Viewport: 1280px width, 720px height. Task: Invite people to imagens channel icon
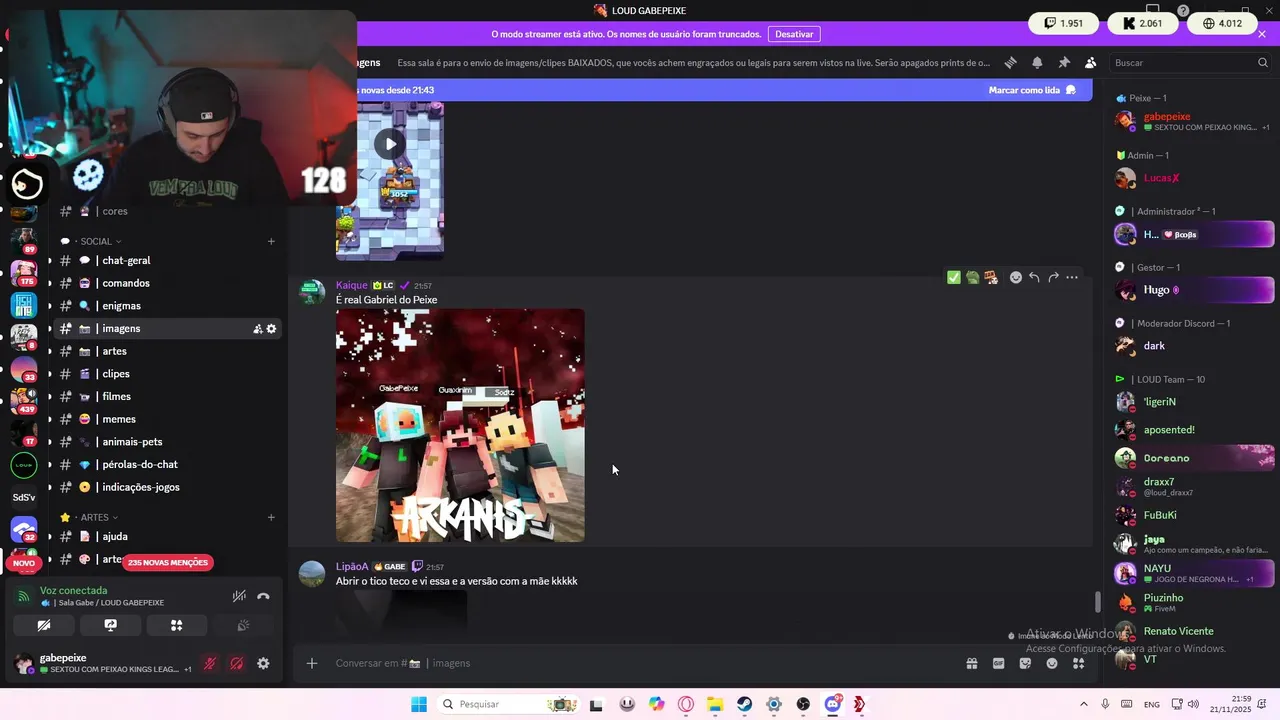pyautogui.click(x=257, y=329)
